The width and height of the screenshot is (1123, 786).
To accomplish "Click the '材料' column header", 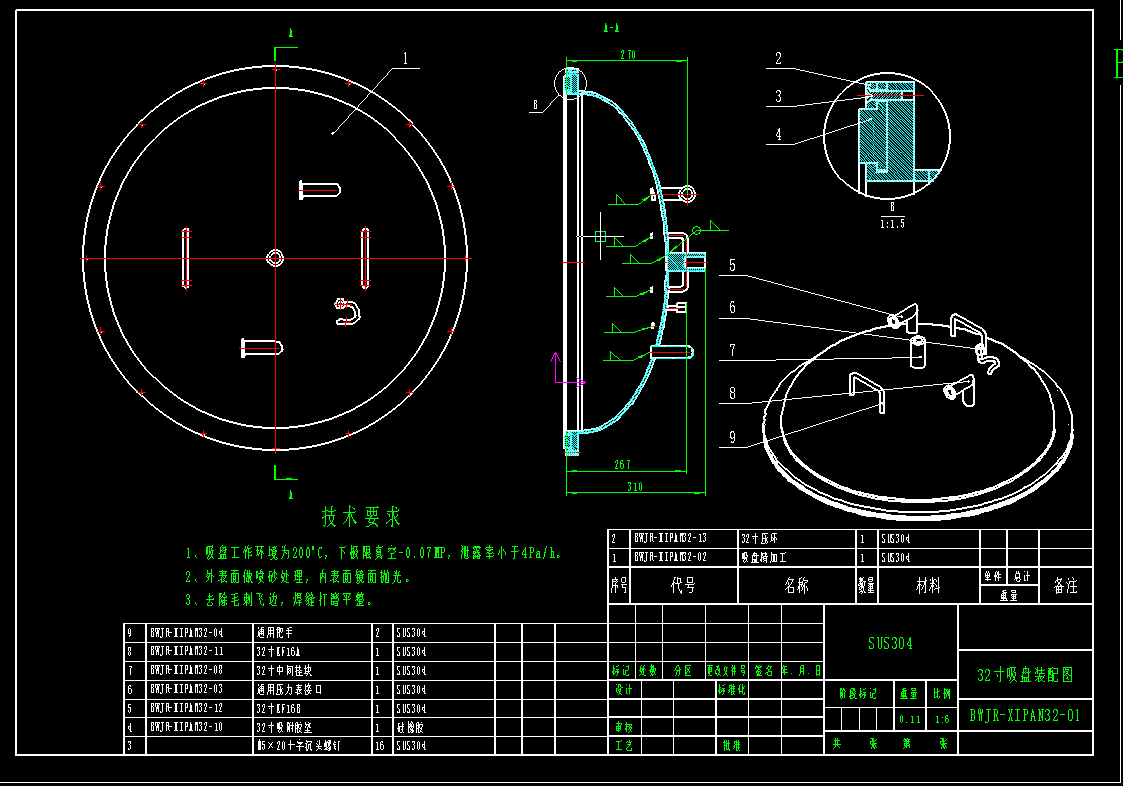I will (x=927, y=586).
